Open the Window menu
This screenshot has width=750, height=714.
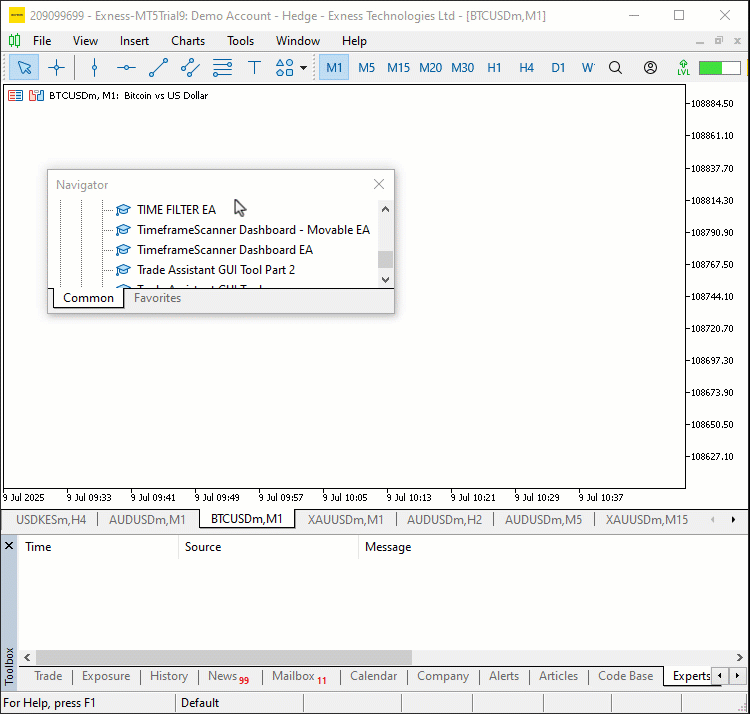pos(298,41)
